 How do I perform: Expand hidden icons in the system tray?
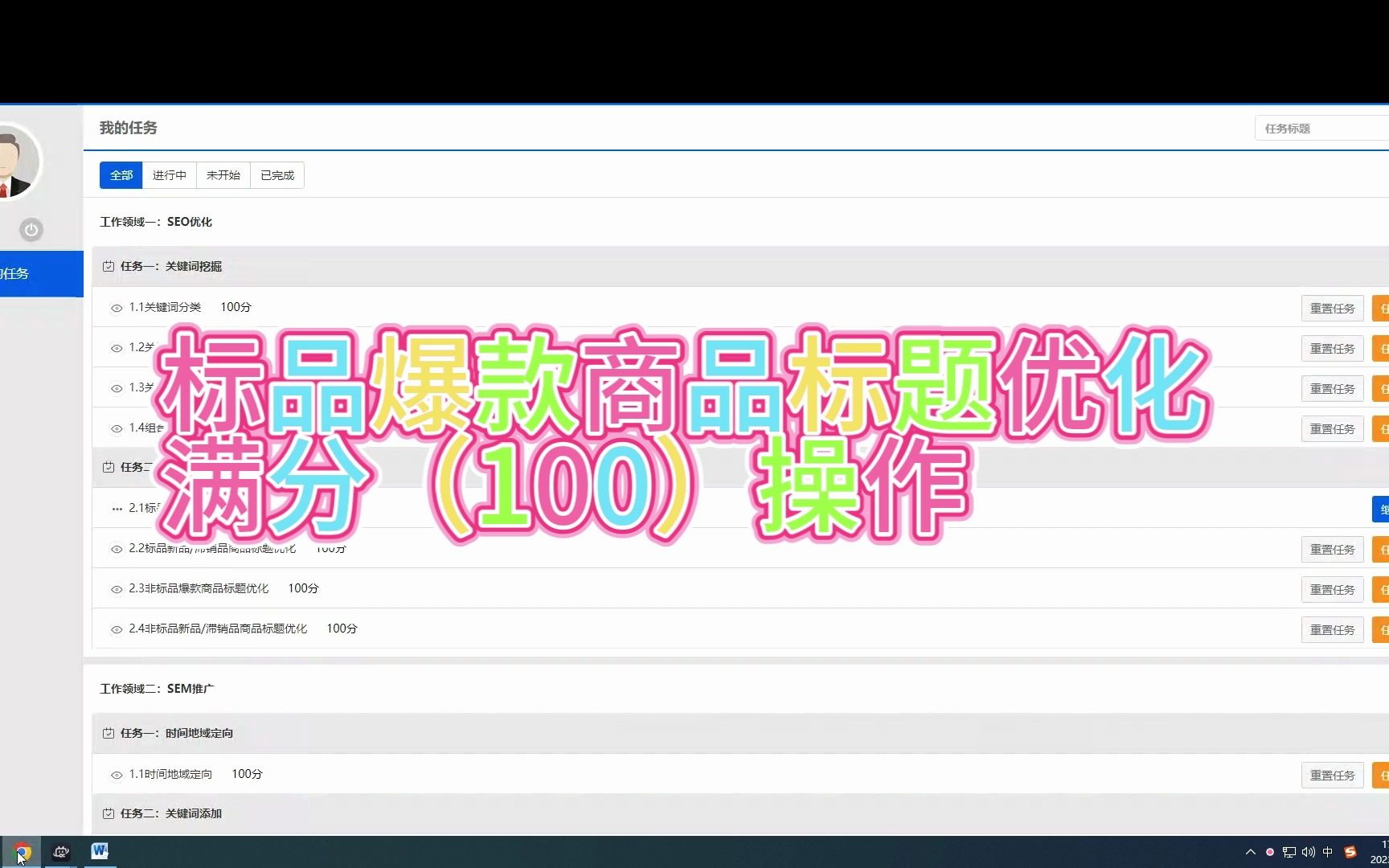point(1251,851)
